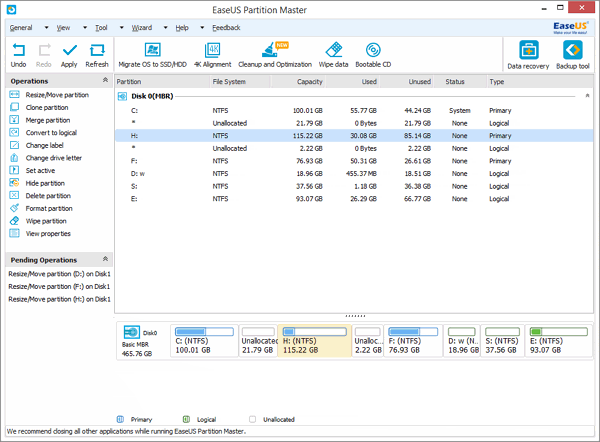Open the General menu
This screenshot has height=442, width=600.
pos(21,28)
